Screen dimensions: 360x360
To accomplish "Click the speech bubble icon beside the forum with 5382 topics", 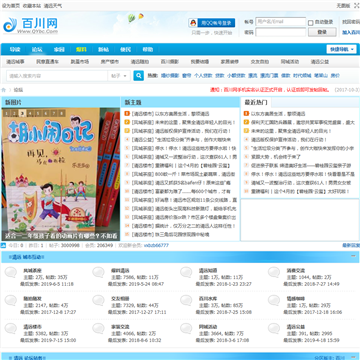I will click(11, 329).
